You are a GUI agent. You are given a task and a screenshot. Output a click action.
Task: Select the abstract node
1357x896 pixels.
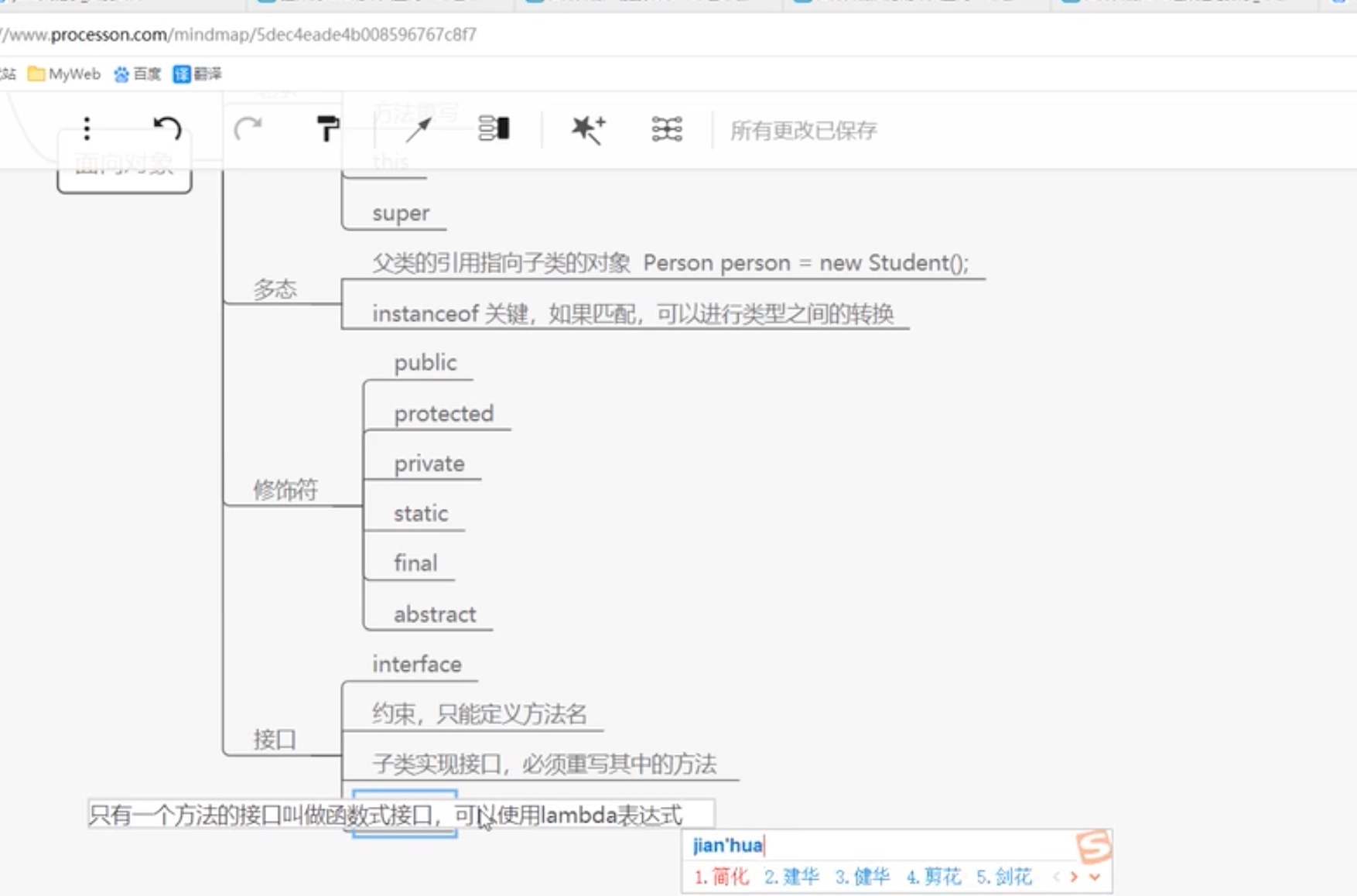coord(435,614)
